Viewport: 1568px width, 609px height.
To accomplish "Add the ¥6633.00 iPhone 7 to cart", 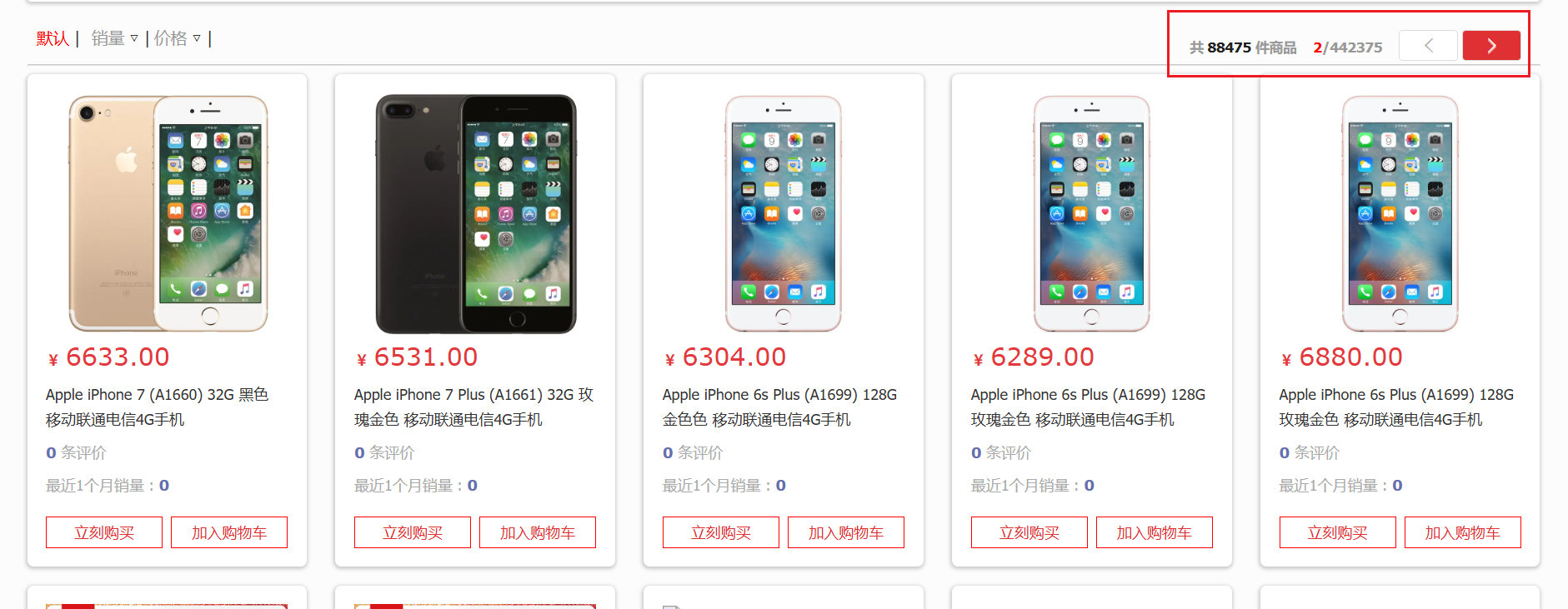I will tap(229, 532).
